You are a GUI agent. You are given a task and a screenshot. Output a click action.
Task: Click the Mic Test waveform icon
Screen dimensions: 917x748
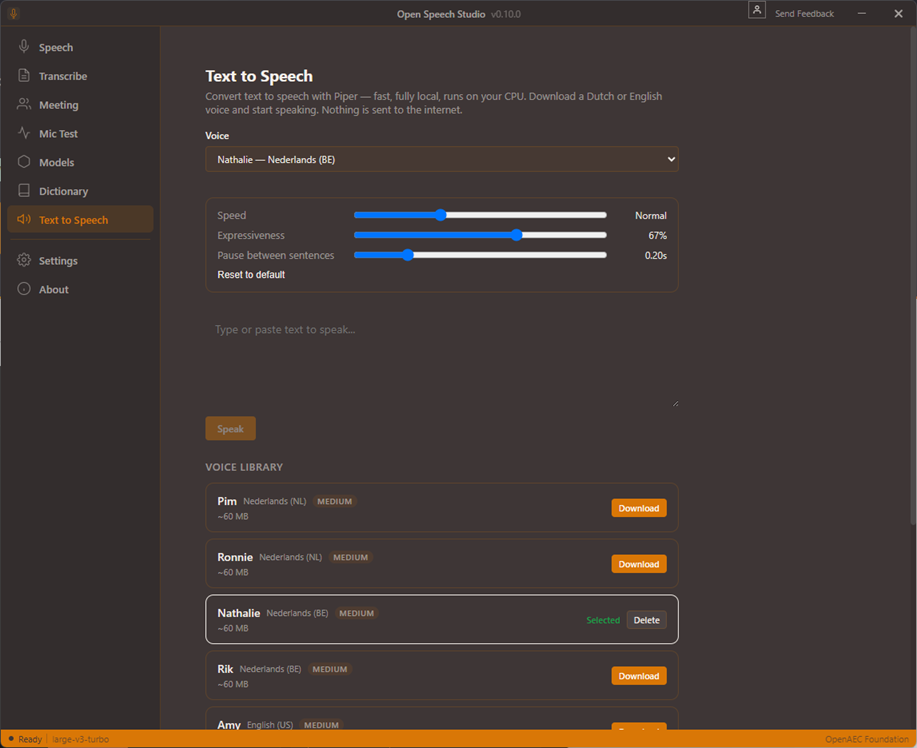point(24,133)
